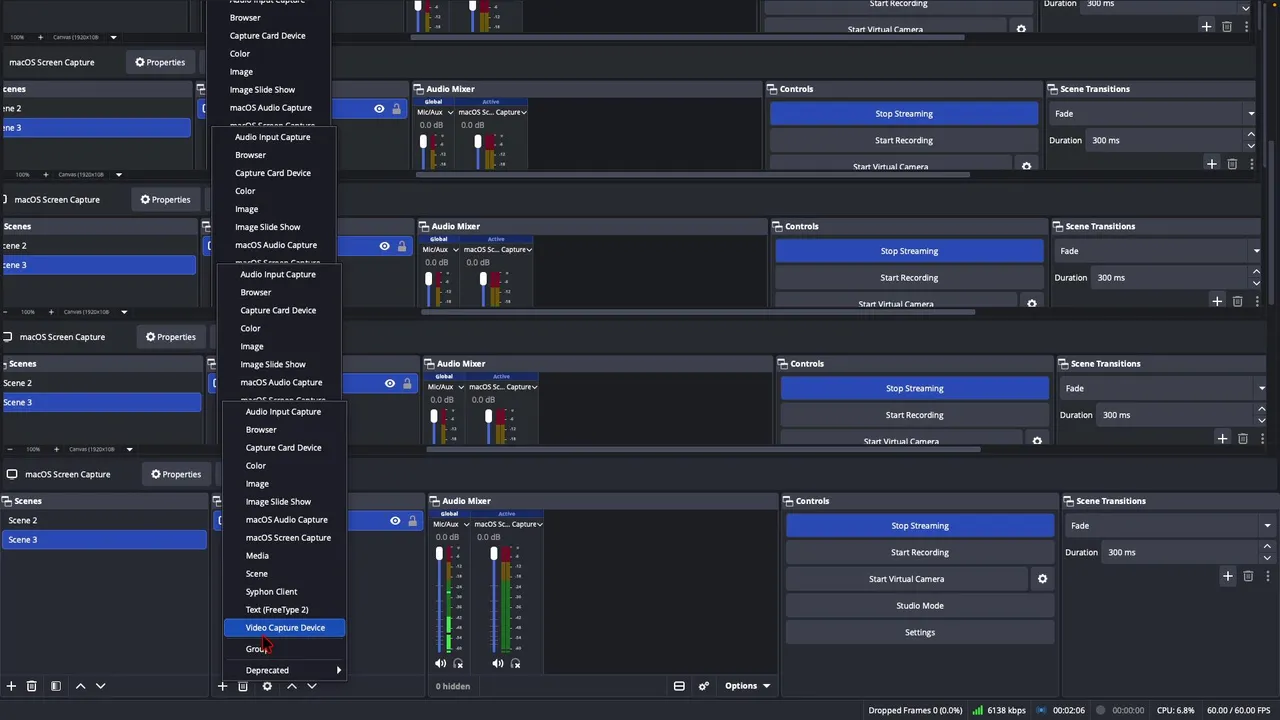Viewport: 1280px width, 720px height.
Task: Open advanced audio properties gears icon
Action: click(704, 686)
